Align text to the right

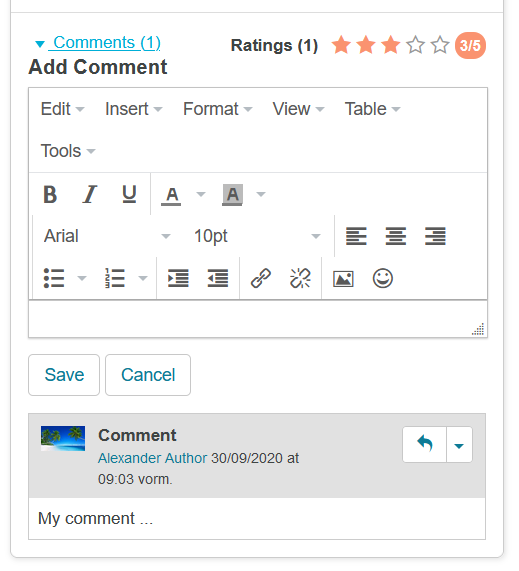point(435,236)
